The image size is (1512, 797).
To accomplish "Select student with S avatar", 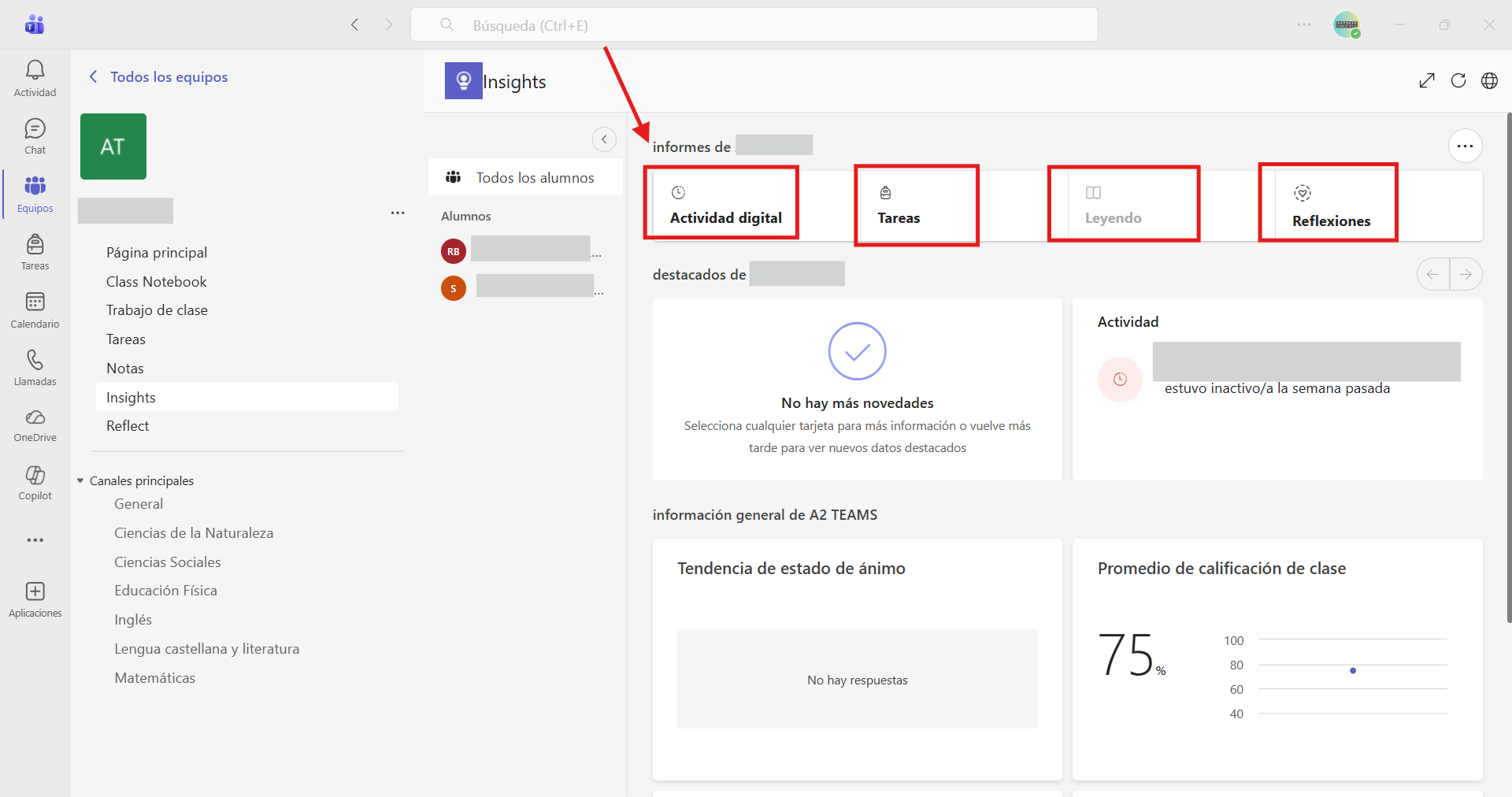I will 454,288.
